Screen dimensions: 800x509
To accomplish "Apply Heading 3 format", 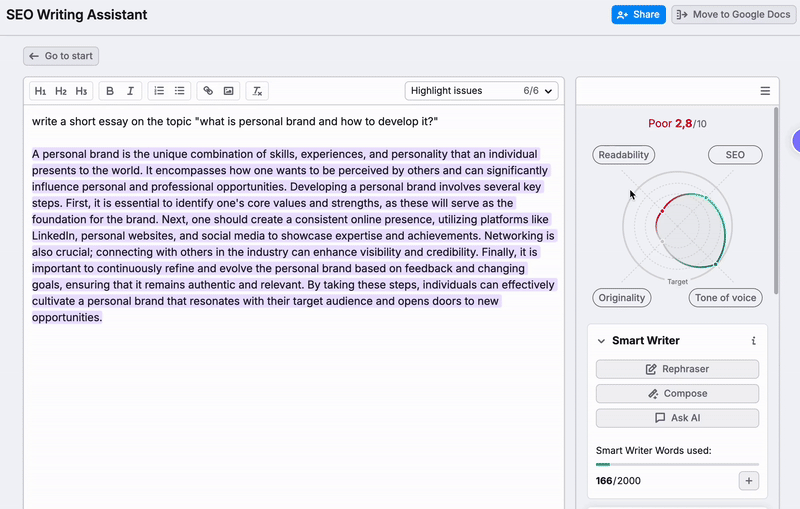I will [x=81, y=91].
